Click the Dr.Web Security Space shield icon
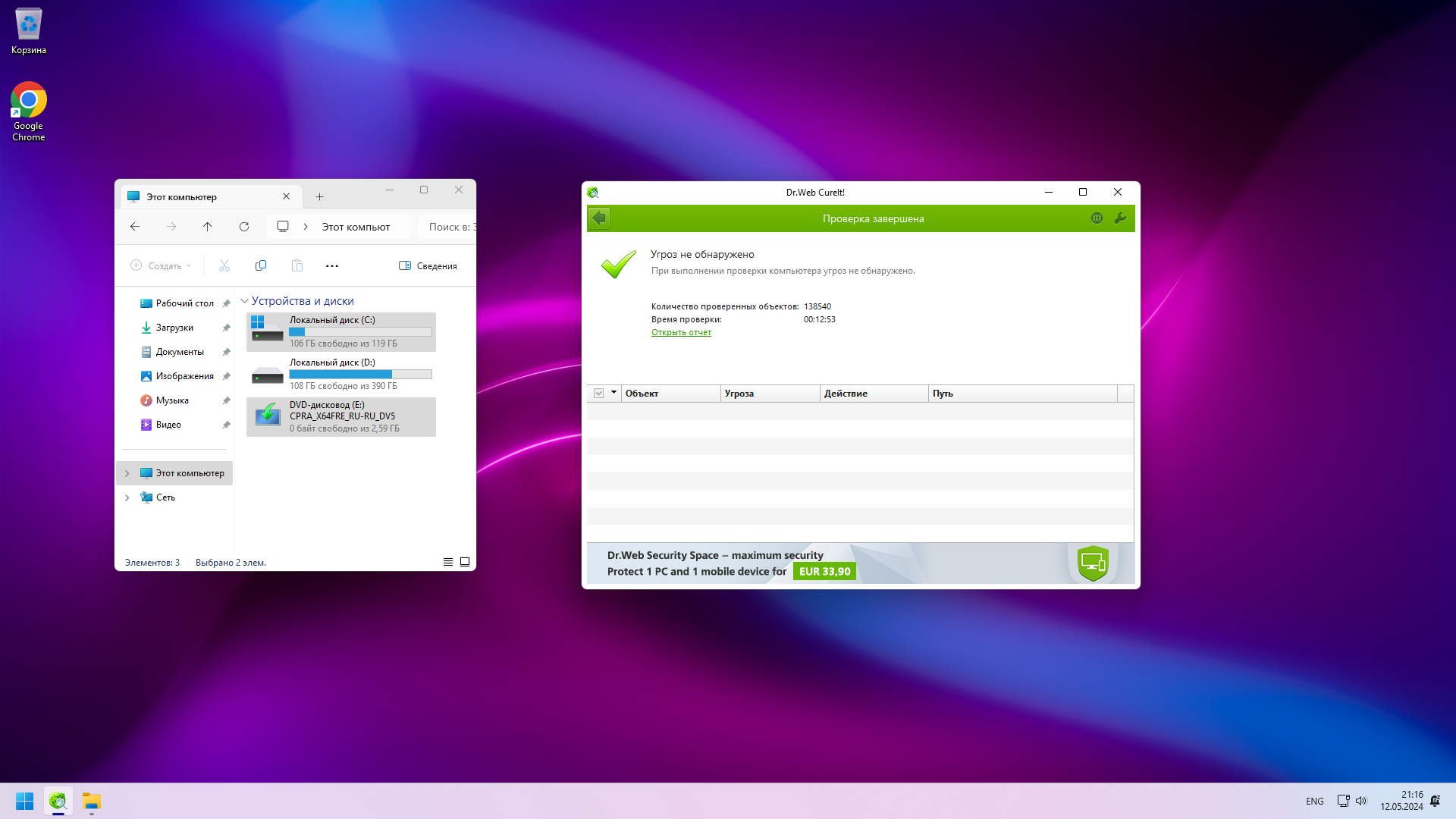The image size is (1456, 819). click(1093, 563)
